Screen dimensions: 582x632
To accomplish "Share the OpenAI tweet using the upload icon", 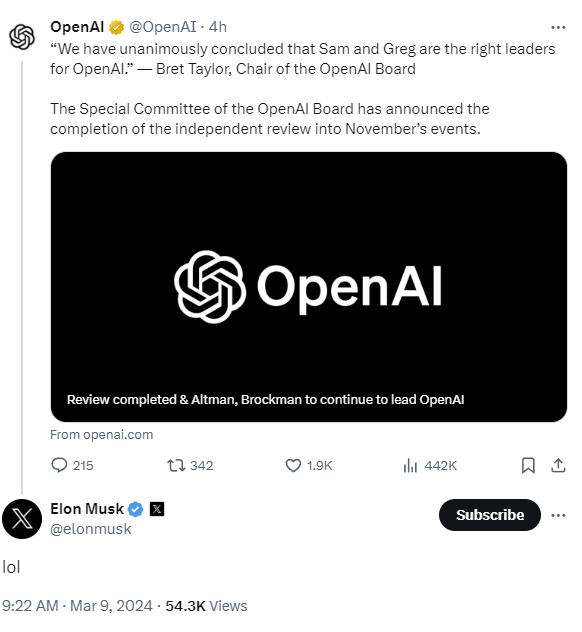I will click(x=558, y=465).
